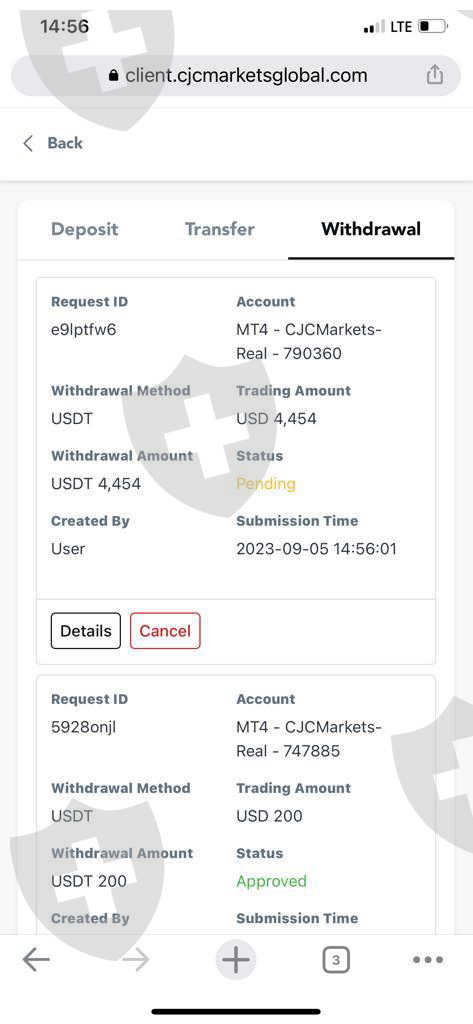The image size is (473, 1024).
Task: Switch to the Deposit tab
Action: point(84,229)
